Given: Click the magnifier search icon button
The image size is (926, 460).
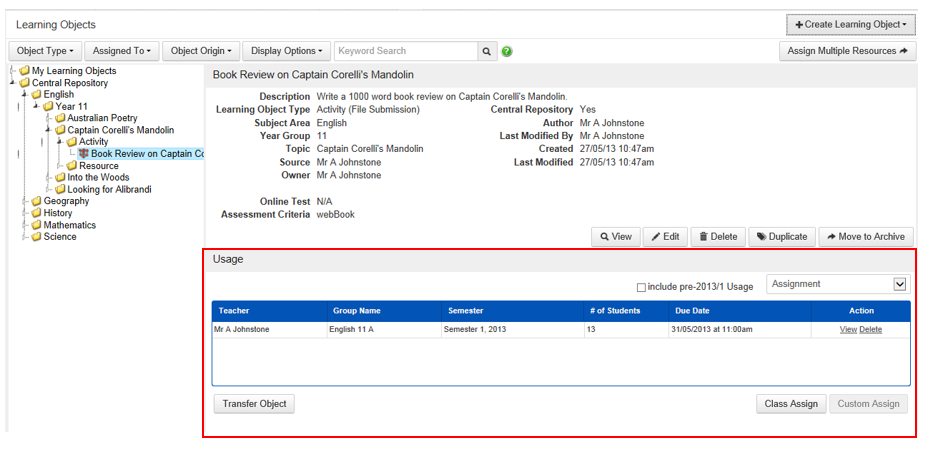Looking at the screenshot, I should coord(487,51).
